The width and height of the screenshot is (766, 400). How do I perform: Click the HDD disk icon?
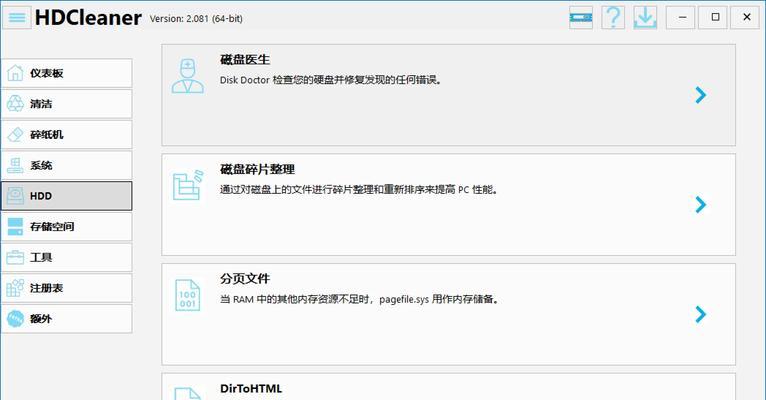[x=15, y=196]
